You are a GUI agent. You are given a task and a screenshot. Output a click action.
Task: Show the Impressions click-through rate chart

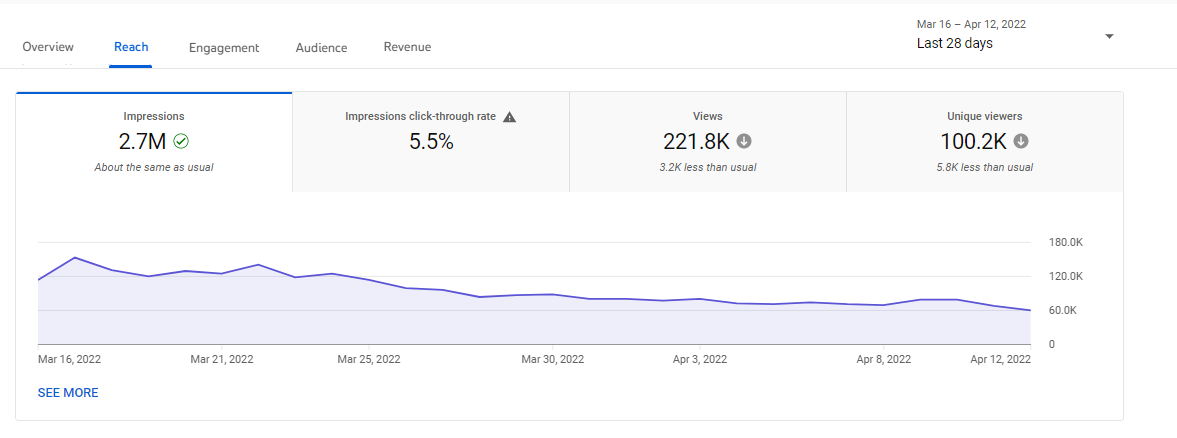click(431, 141)
